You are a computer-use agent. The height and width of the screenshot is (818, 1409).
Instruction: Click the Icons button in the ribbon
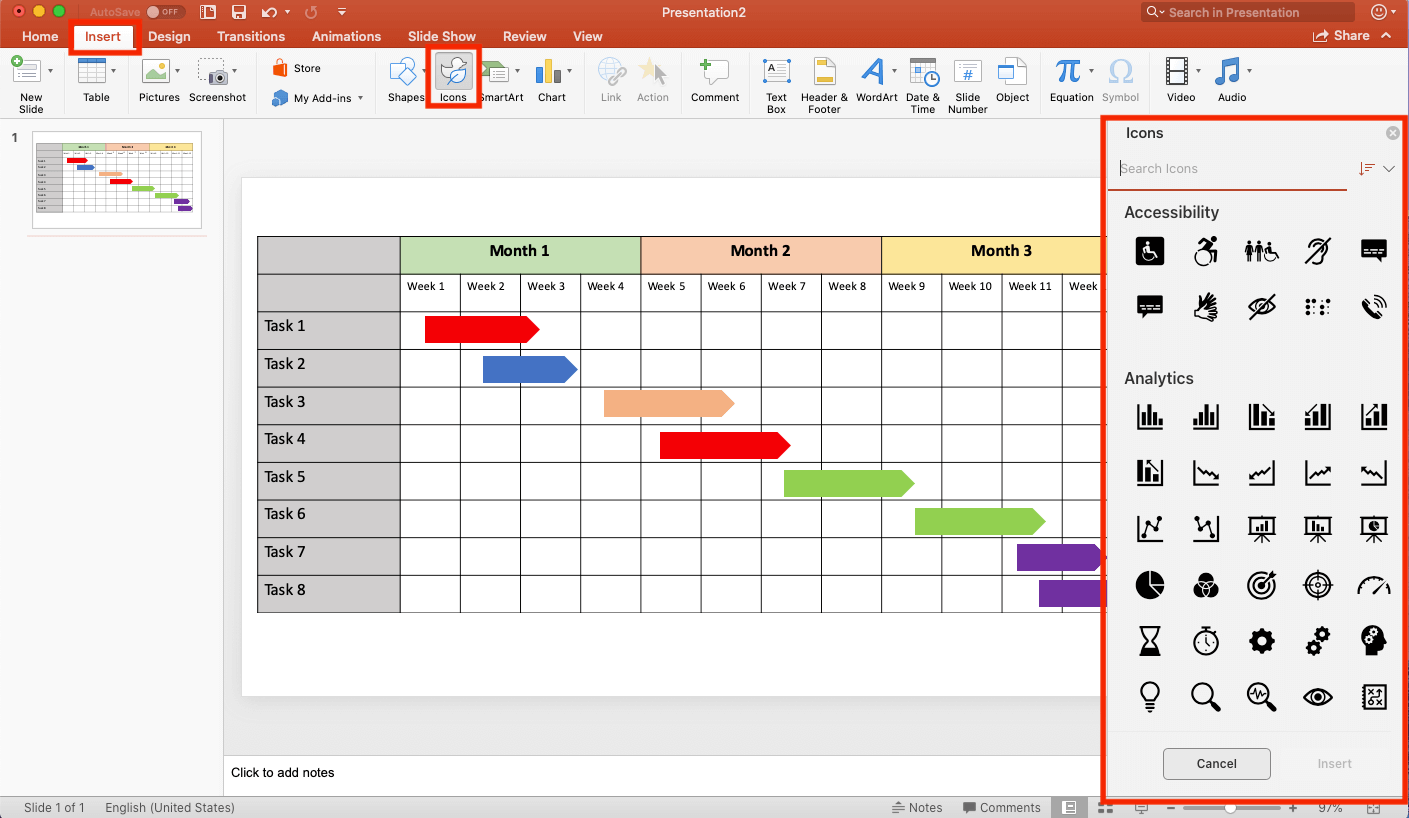pyautogui.click(x=453, y=78)
